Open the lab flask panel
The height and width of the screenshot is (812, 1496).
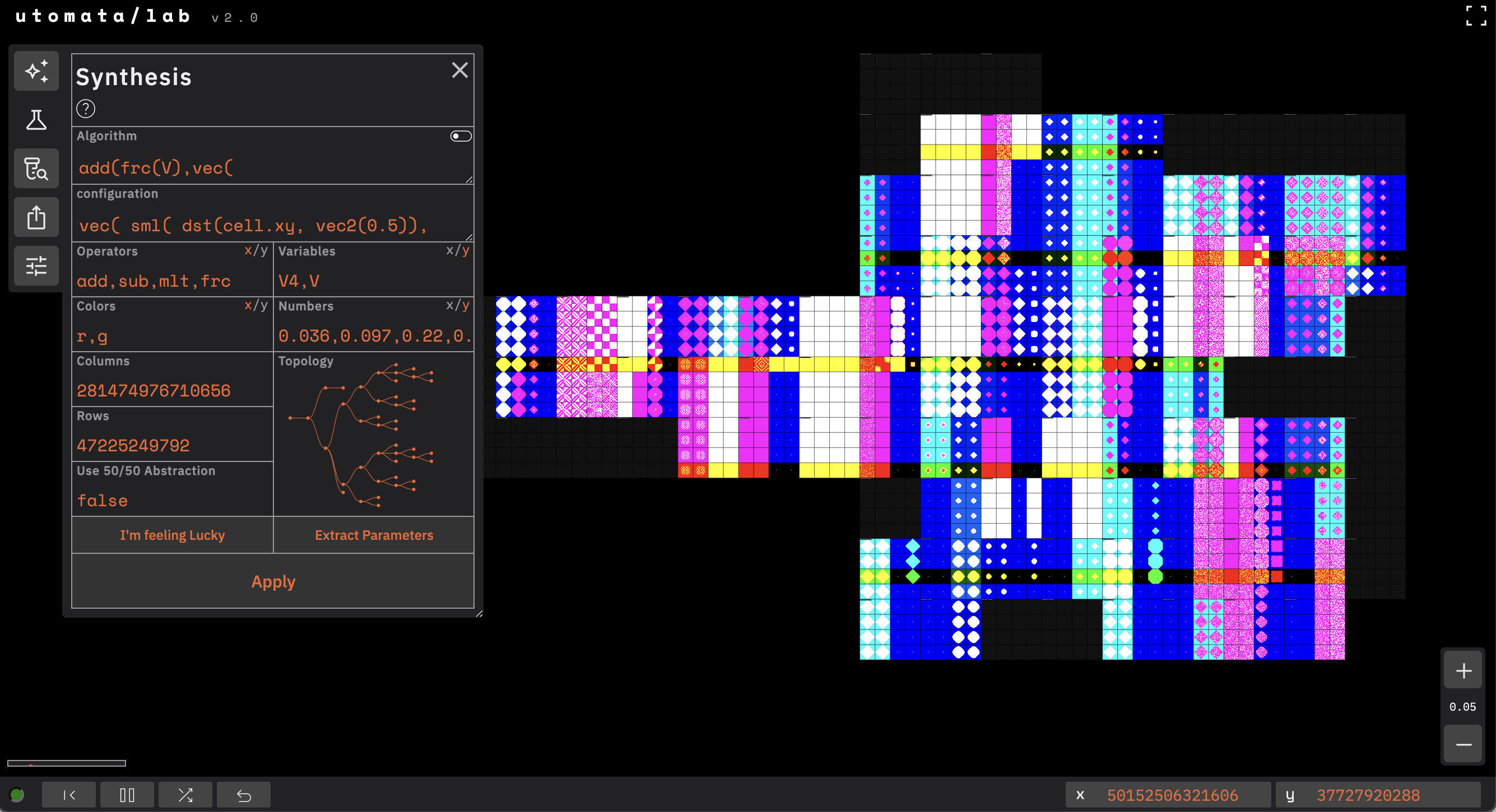(36, 120)
